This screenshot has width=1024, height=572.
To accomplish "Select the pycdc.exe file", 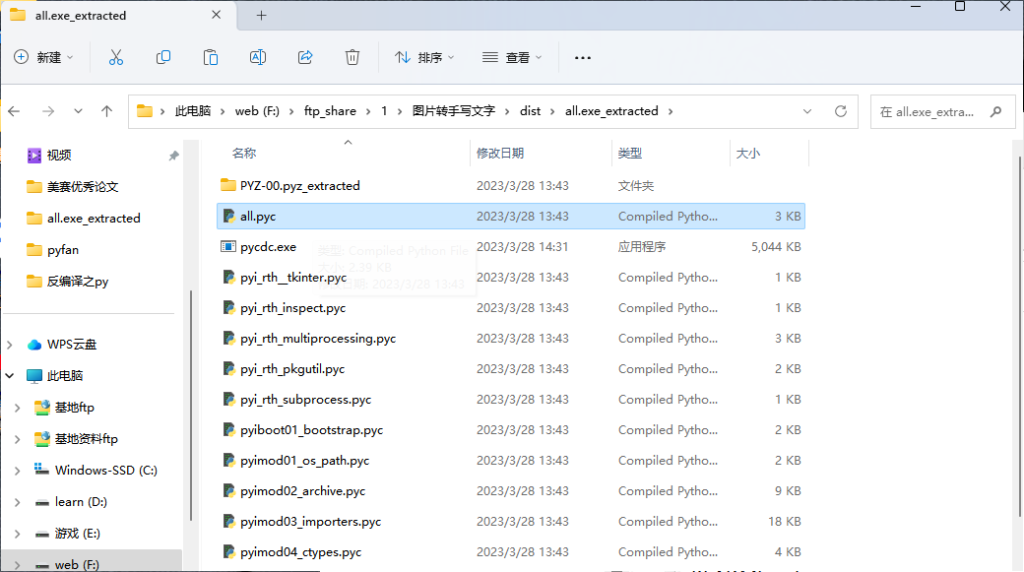I will pos(268,247).
